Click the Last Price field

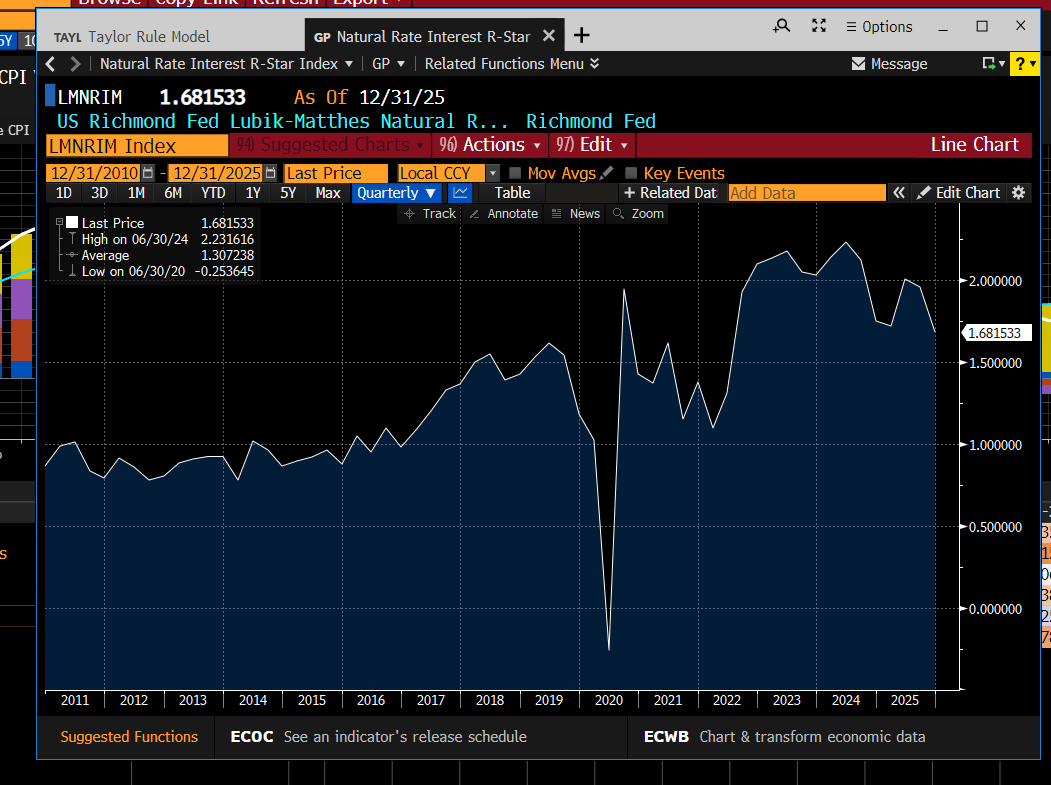click(x=336, y=173)
